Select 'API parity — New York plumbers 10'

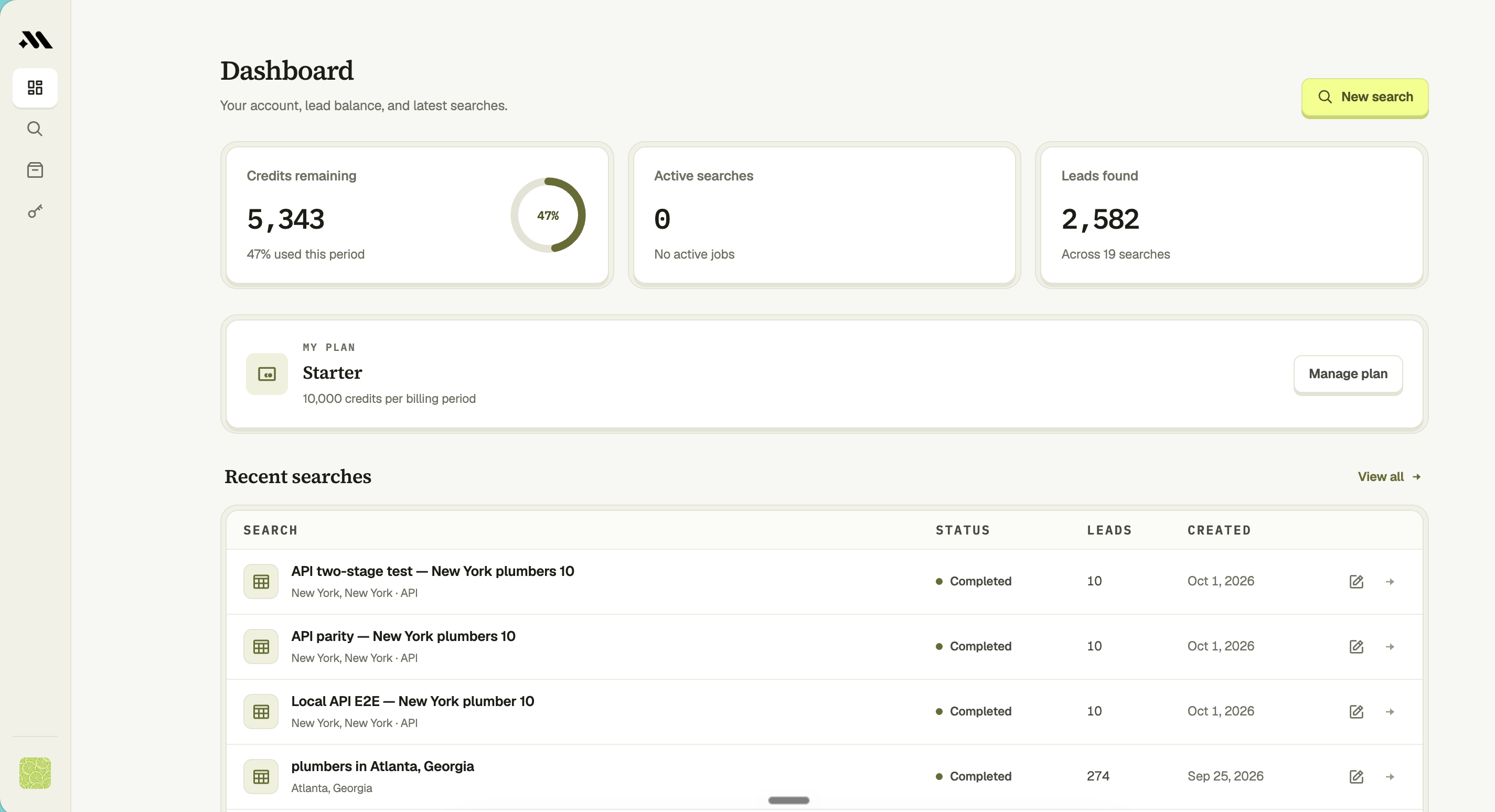coord(403,636)
